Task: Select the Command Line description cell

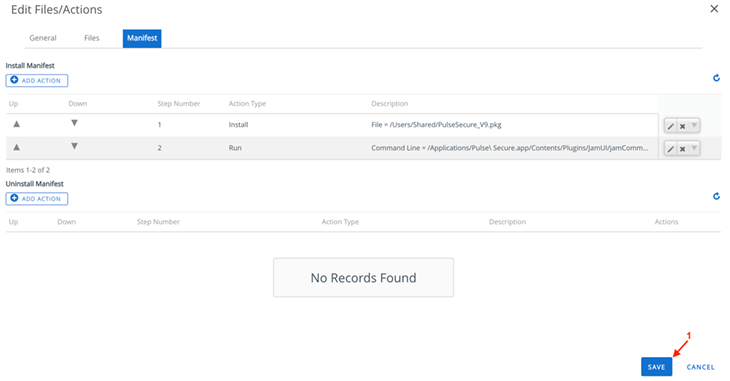Action: pos(510,148)
